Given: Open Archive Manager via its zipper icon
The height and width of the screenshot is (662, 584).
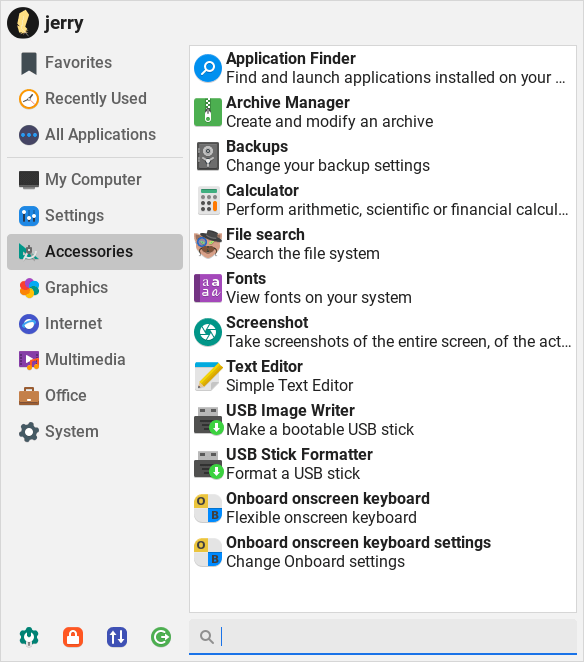Looking at the screenshot, I should click(208, 112).
